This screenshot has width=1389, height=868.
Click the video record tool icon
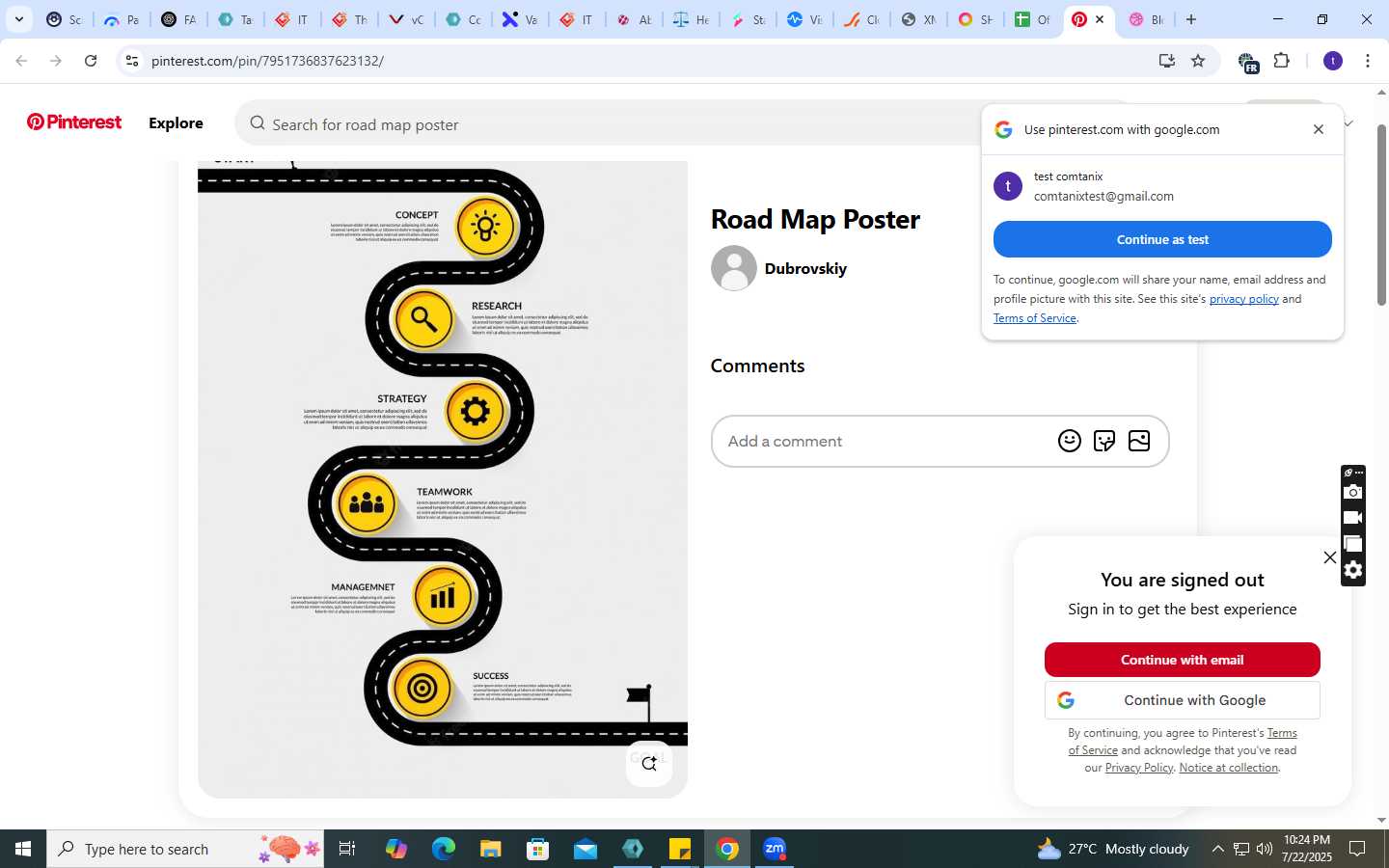click(x=1353, y=518)
